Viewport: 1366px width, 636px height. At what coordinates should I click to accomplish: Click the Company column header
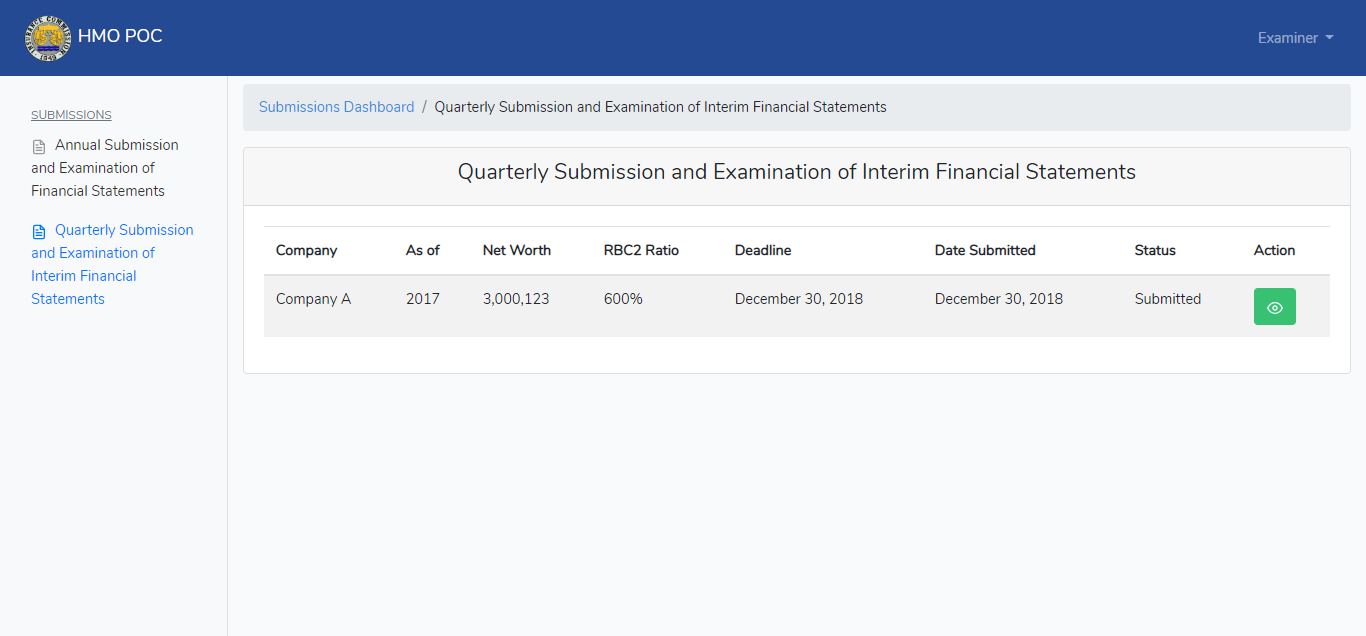tap(306, 250)
